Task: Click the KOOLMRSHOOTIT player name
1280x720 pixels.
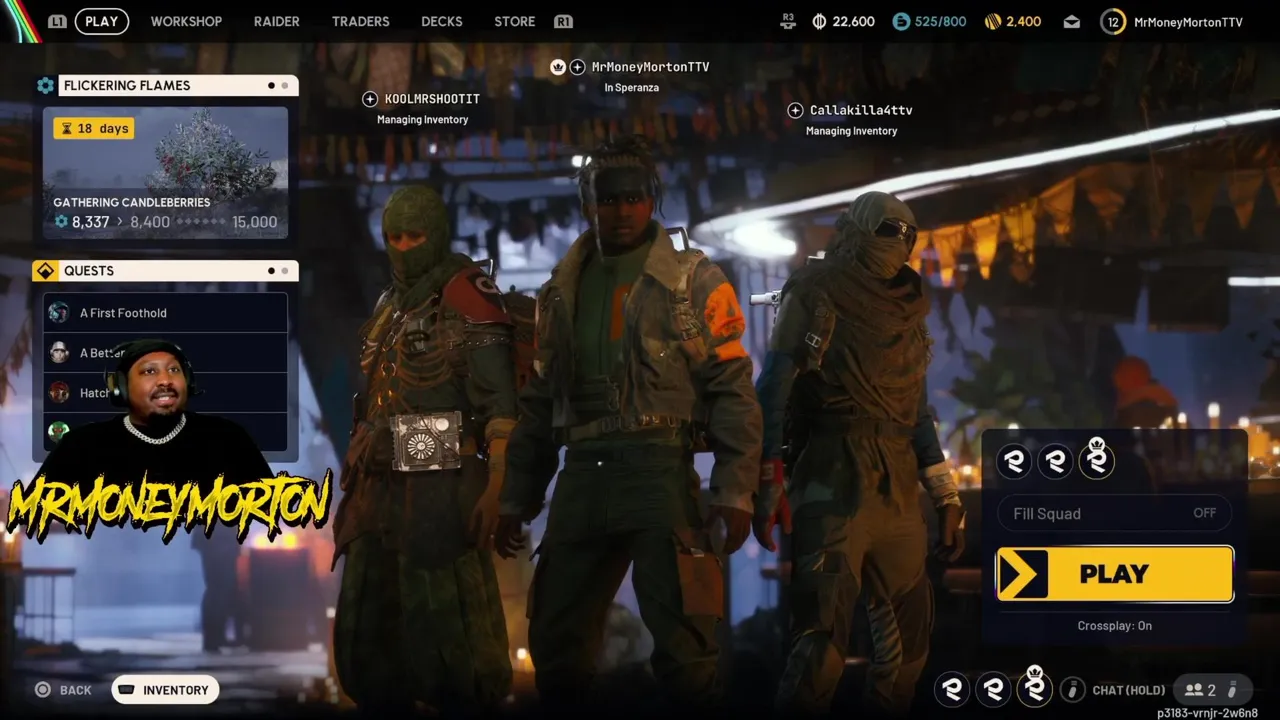Action: pos(432,99)
